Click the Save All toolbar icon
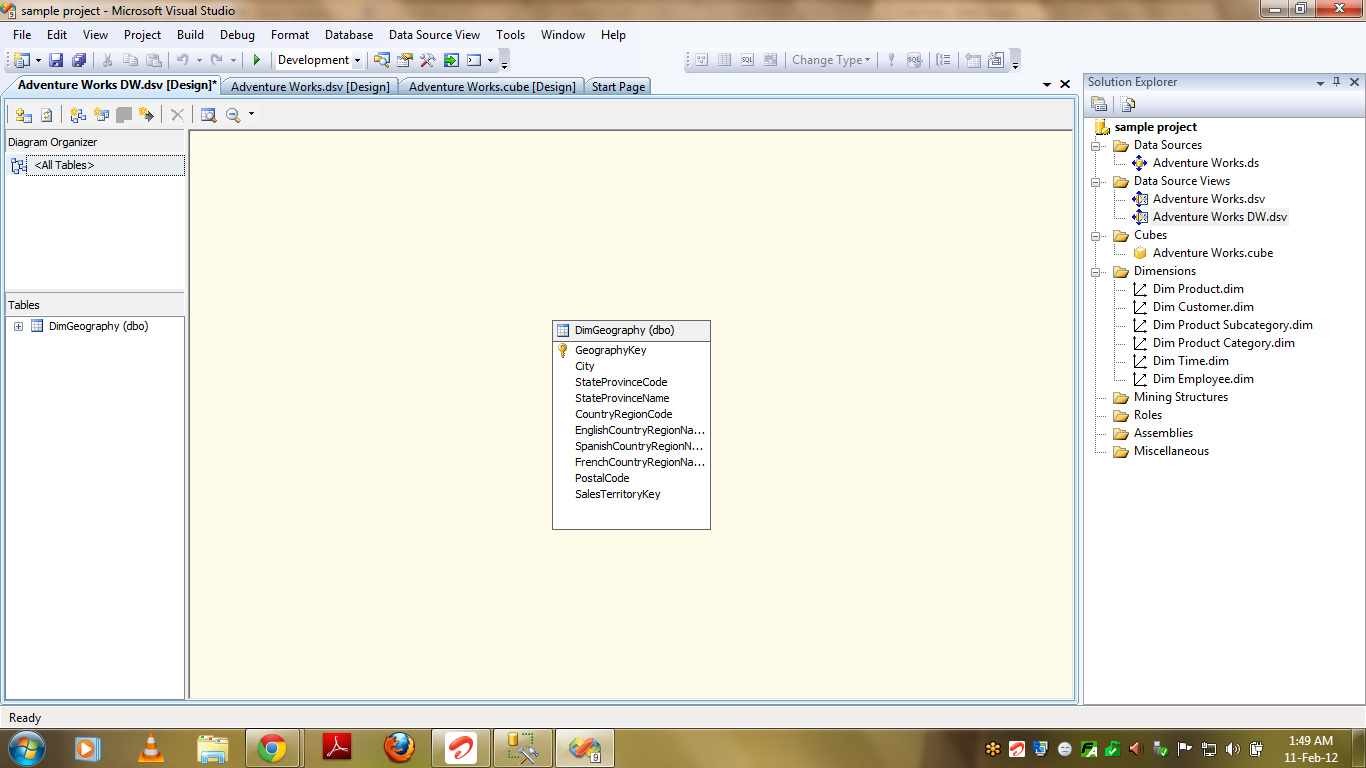1366x768 pixels. click(x=78, y=60)
